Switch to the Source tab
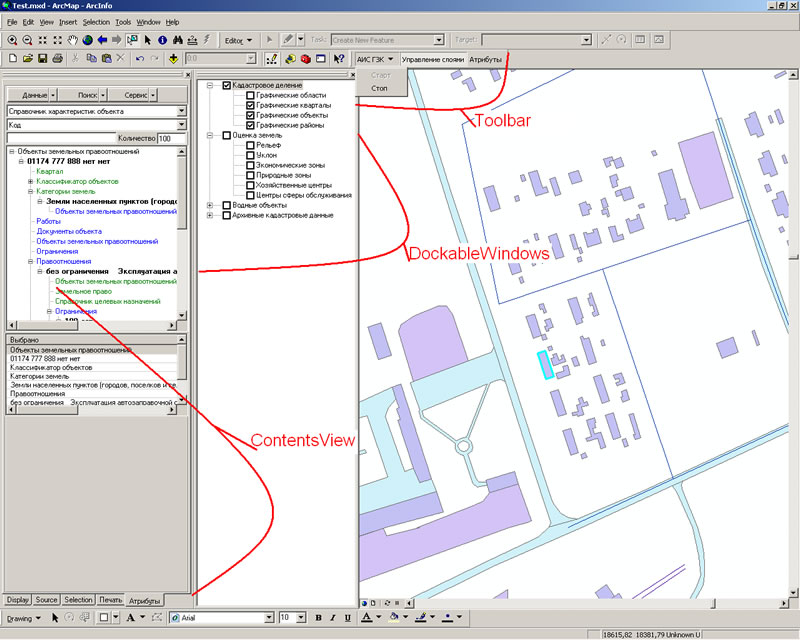The width and height of the screenshot is (800, 640). [46, 600]
